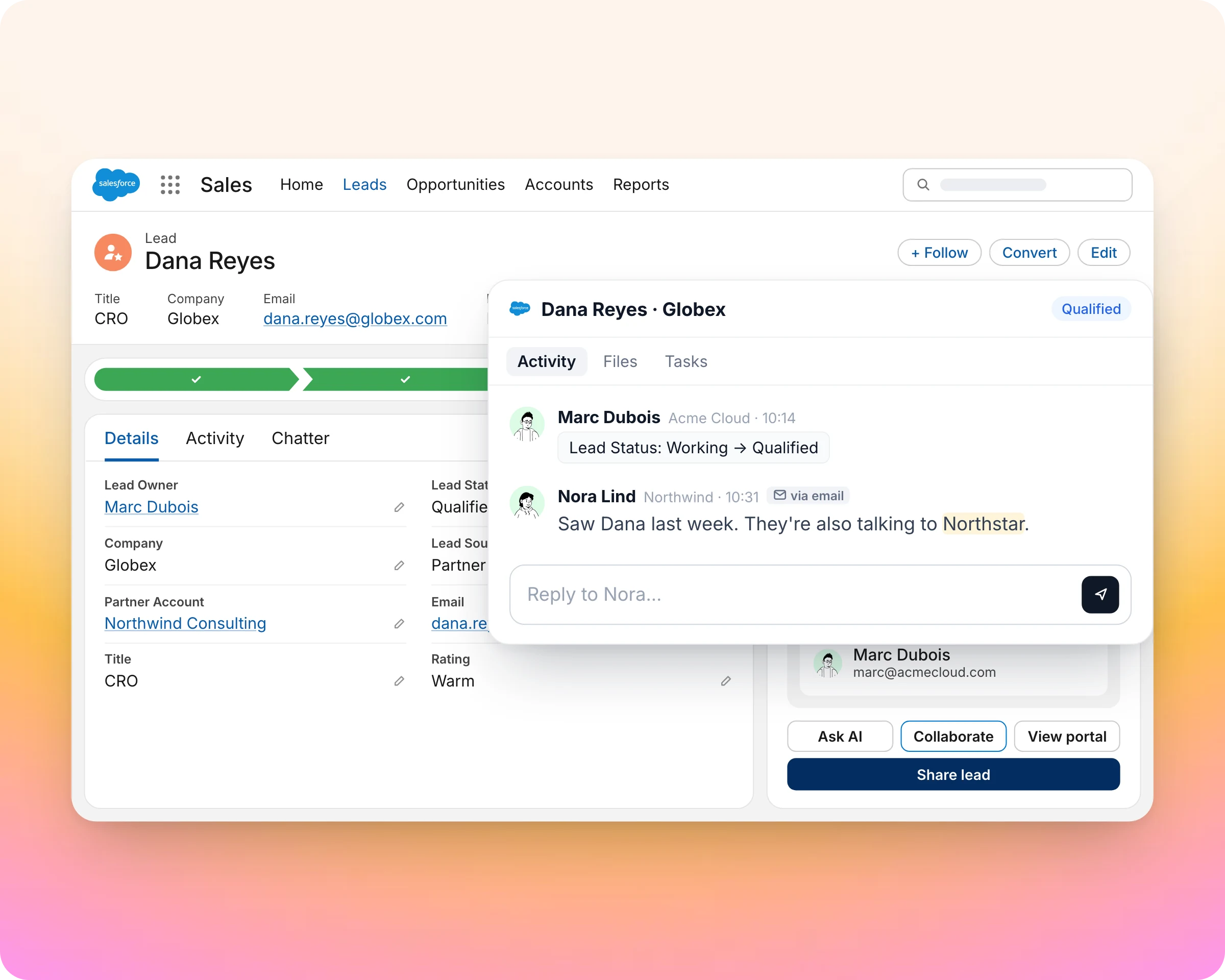The width and height of the screenshot is (1225, 980).
Task: Edit the Rating field pencil icon
Action: [726, 680]
